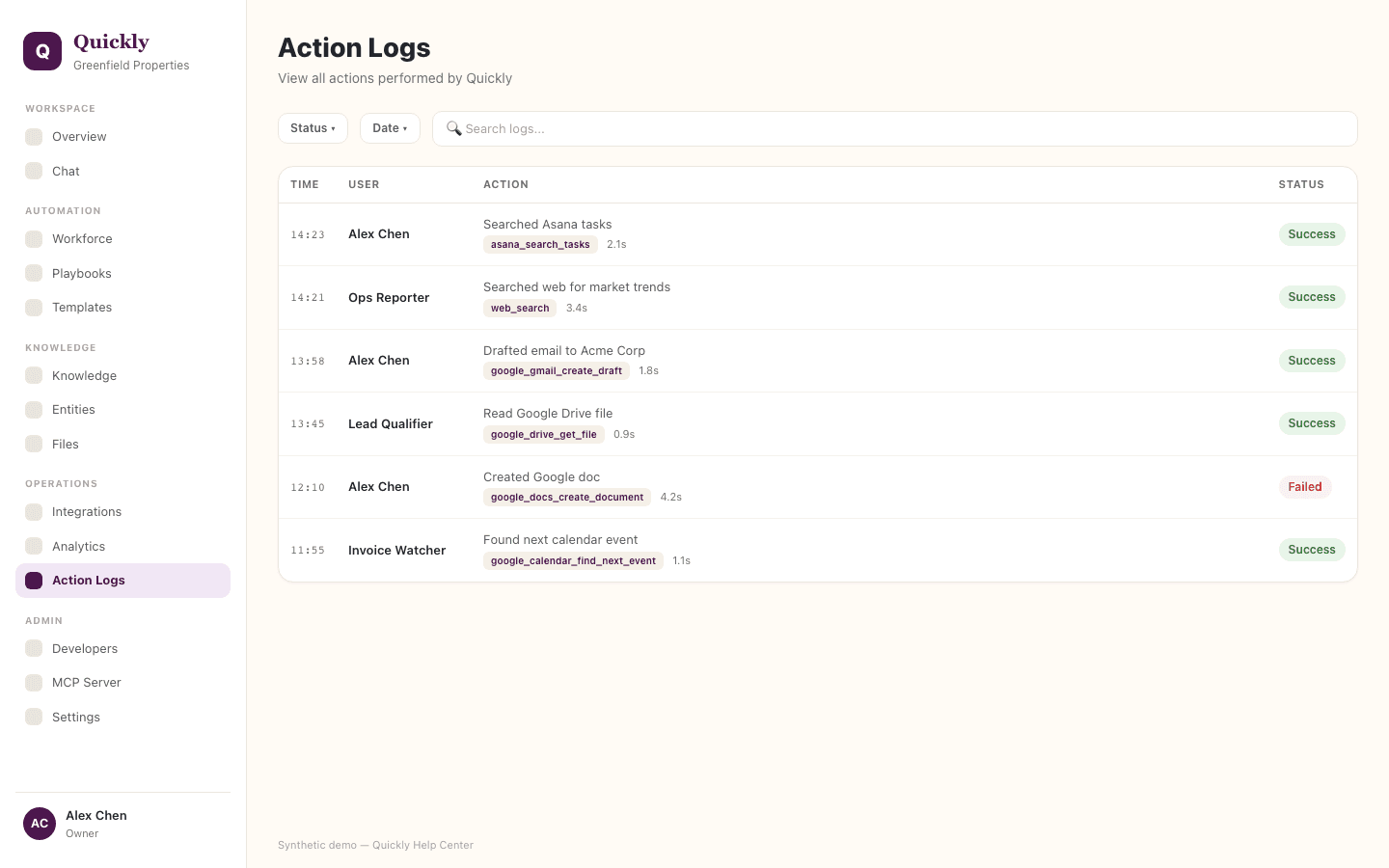
Task: Click the Integrations sidebar icon
Action: pyautogui.click(x=34, y=512)
